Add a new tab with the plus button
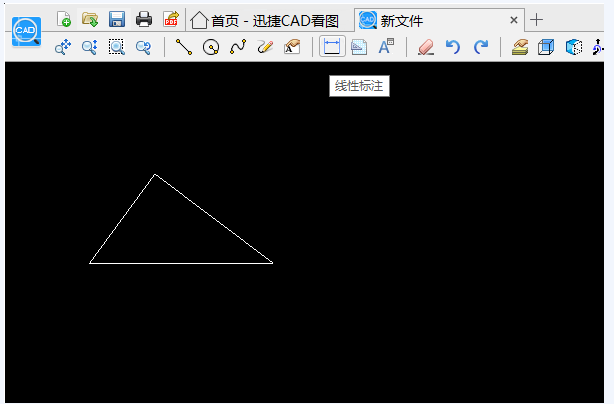Screen dimensions: 614x404 (536, 20)
